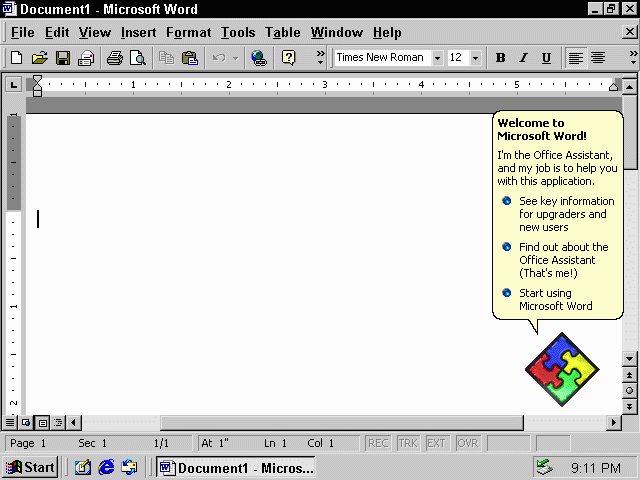Save the document with the floppy disk icon
640x480 pixels.
tap(62, 58)
